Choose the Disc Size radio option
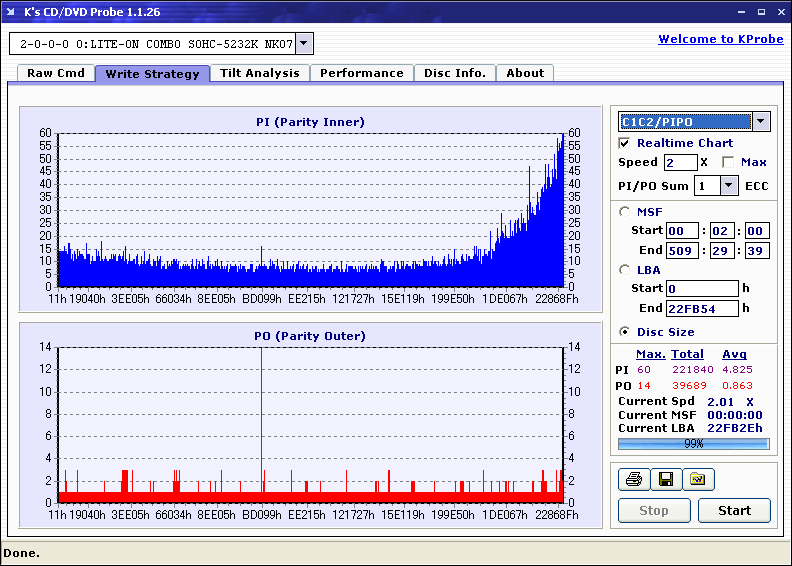Viewport: 792px width, 566px height. pyautogui.click(x=625, y=332)
